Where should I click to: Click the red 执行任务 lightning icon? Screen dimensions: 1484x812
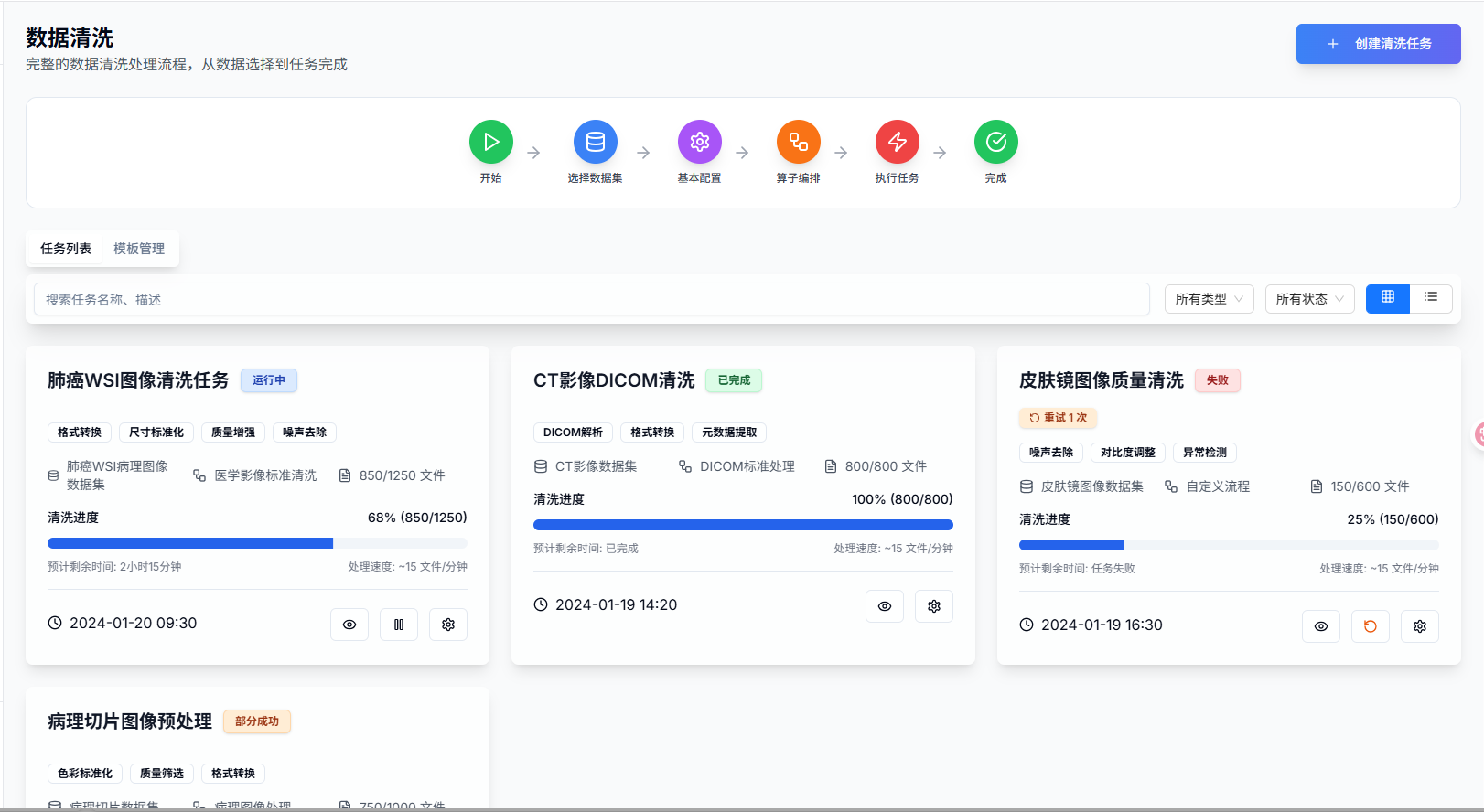click(898, 142)
